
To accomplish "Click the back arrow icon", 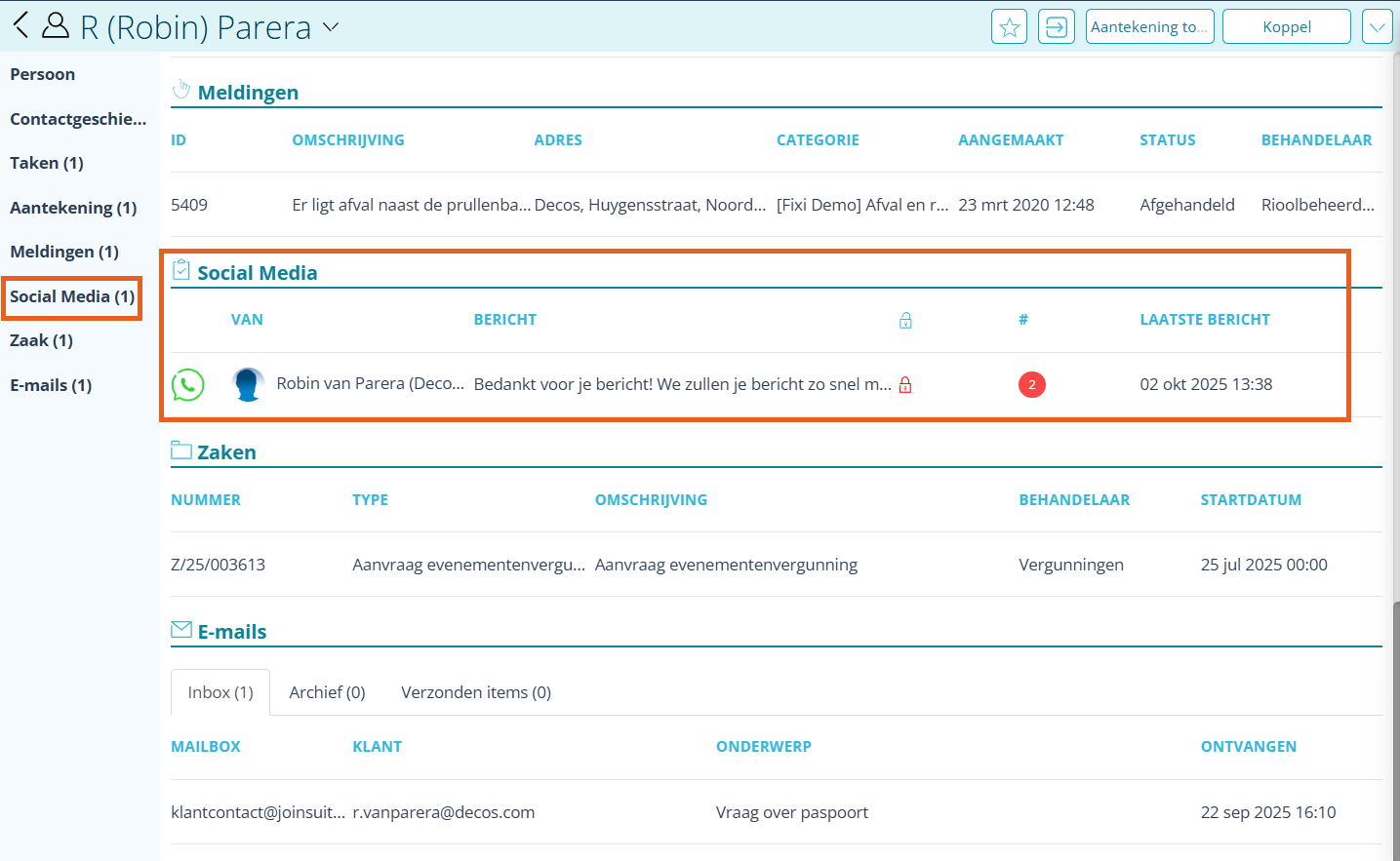I will (x=21, y=25).
